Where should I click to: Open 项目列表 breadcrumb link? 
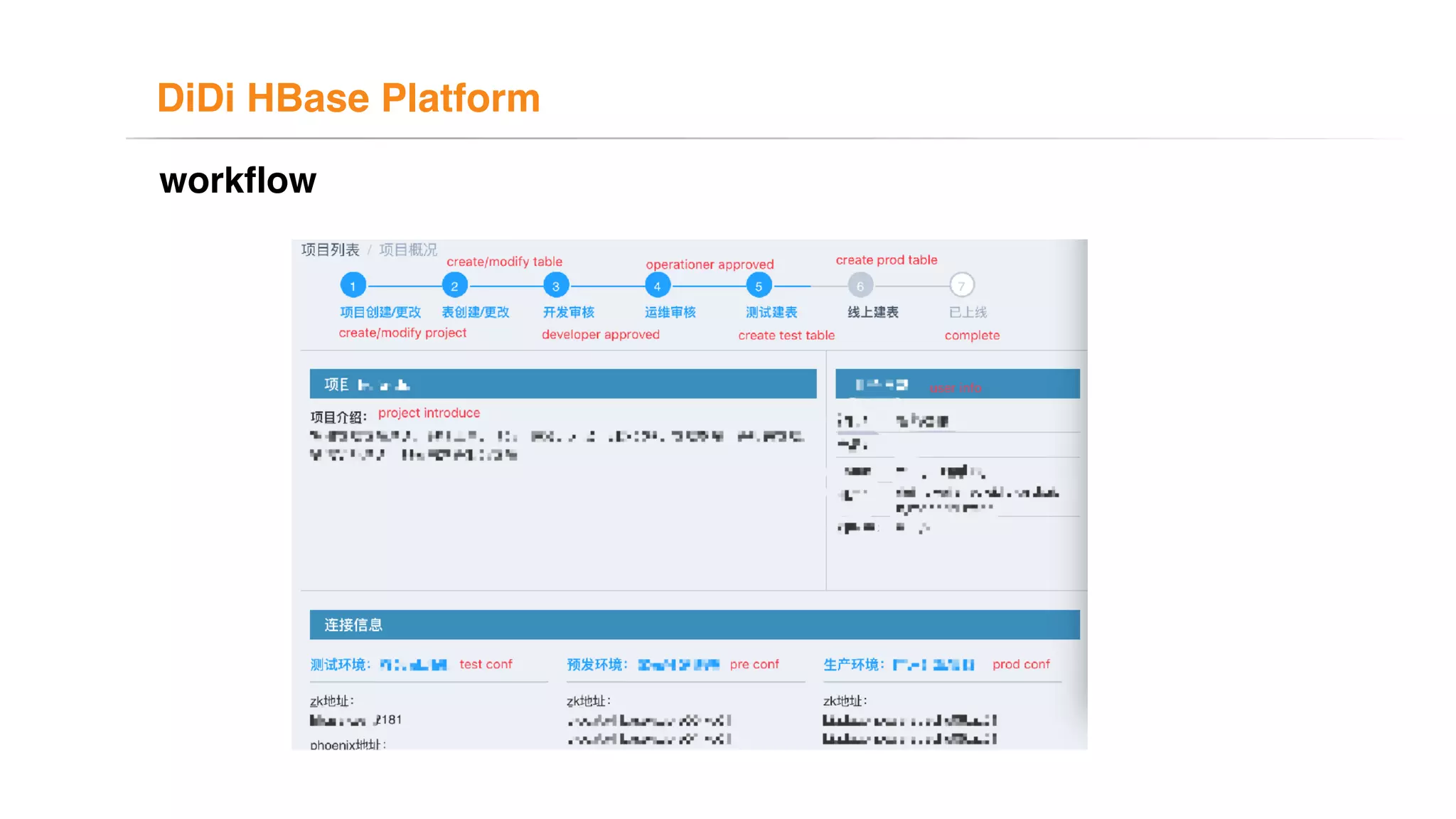pos(331,250)
